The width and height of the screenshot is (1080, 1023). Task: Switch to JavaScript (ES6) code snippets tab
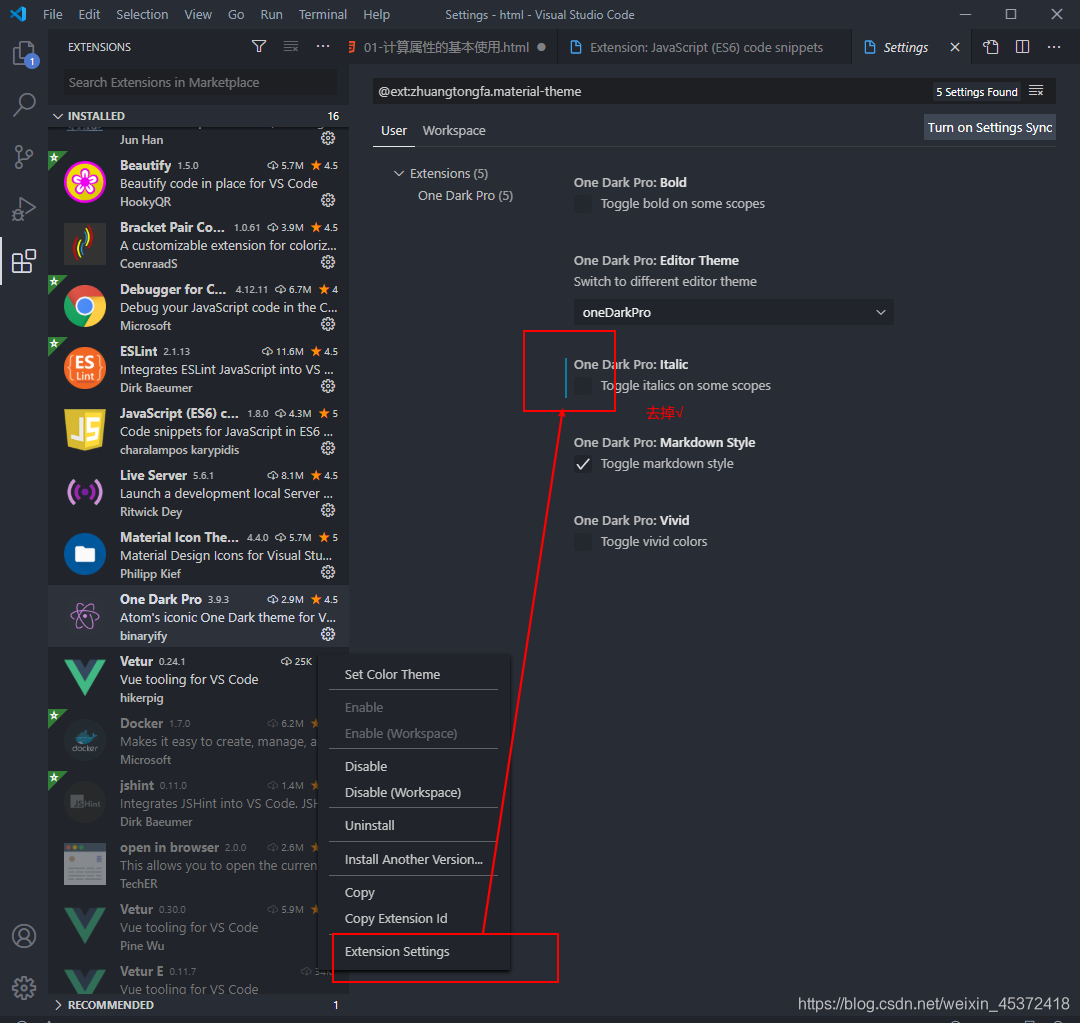pyautogui.click(x=704, y=47)
